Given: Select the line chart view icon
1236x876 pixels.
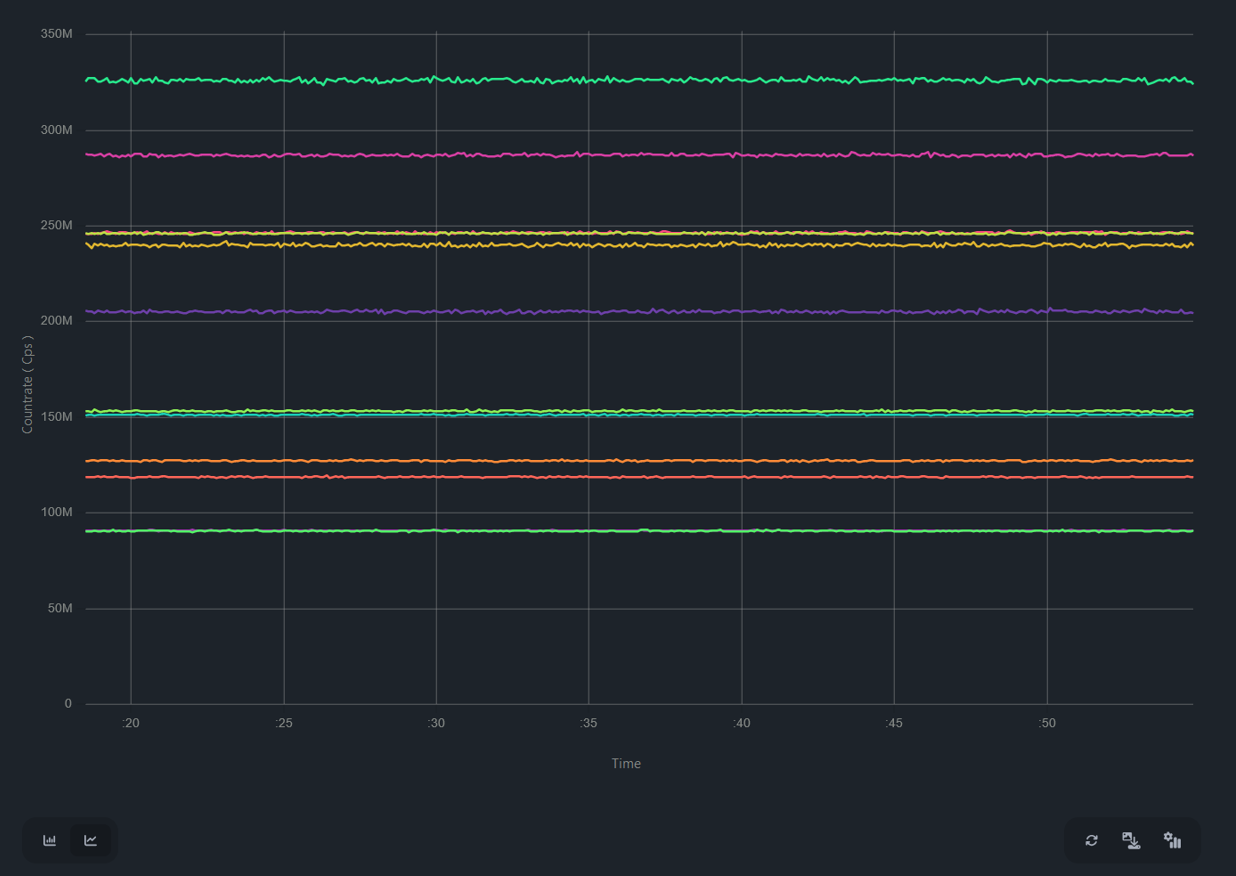Looking at the screenshot, I should pyautogui.click(x=90, y=840).
